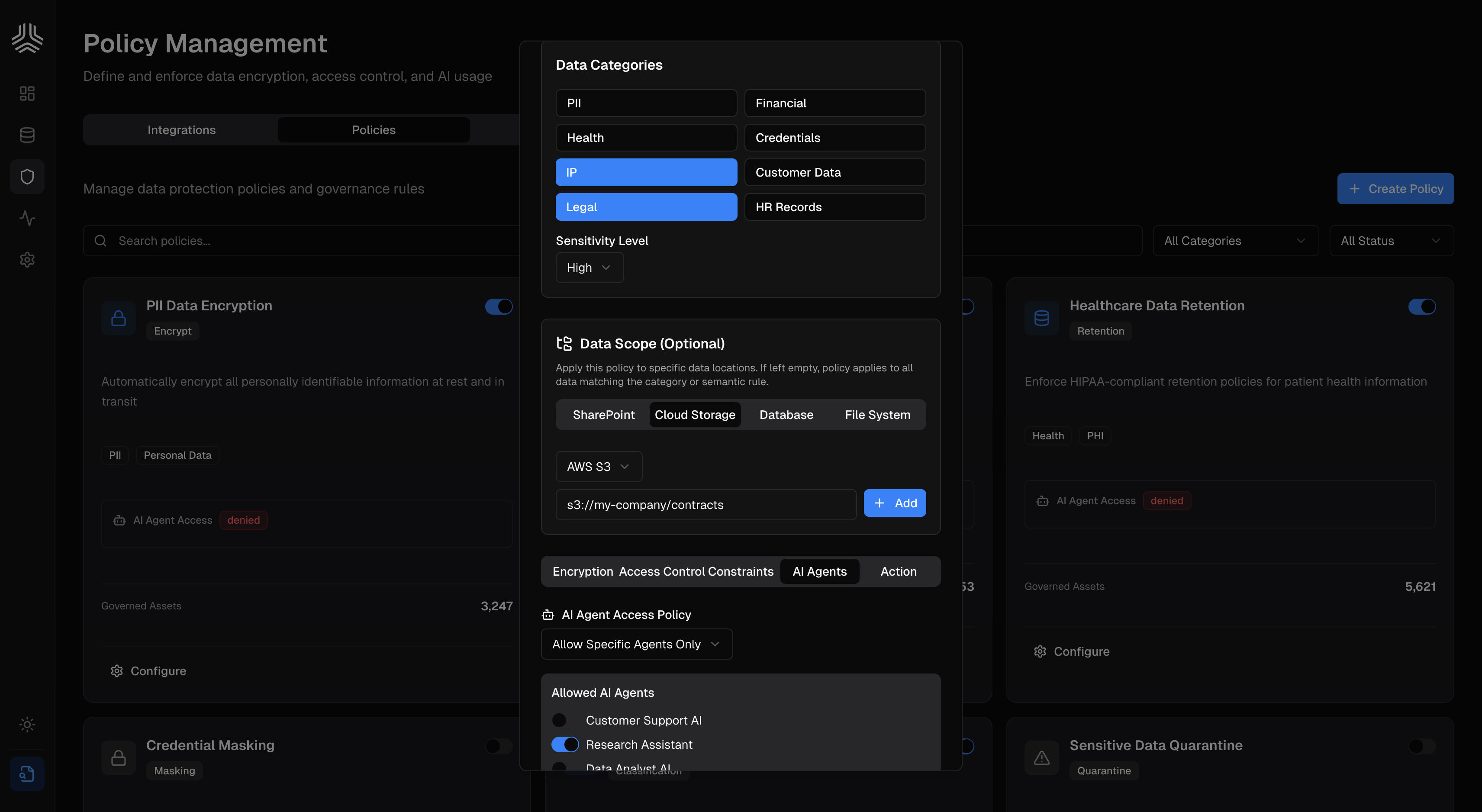Viewport: 1482px width, 812px height.
Task: Click the Healthcare Data Retention database icon
Action: point(1041,318)
